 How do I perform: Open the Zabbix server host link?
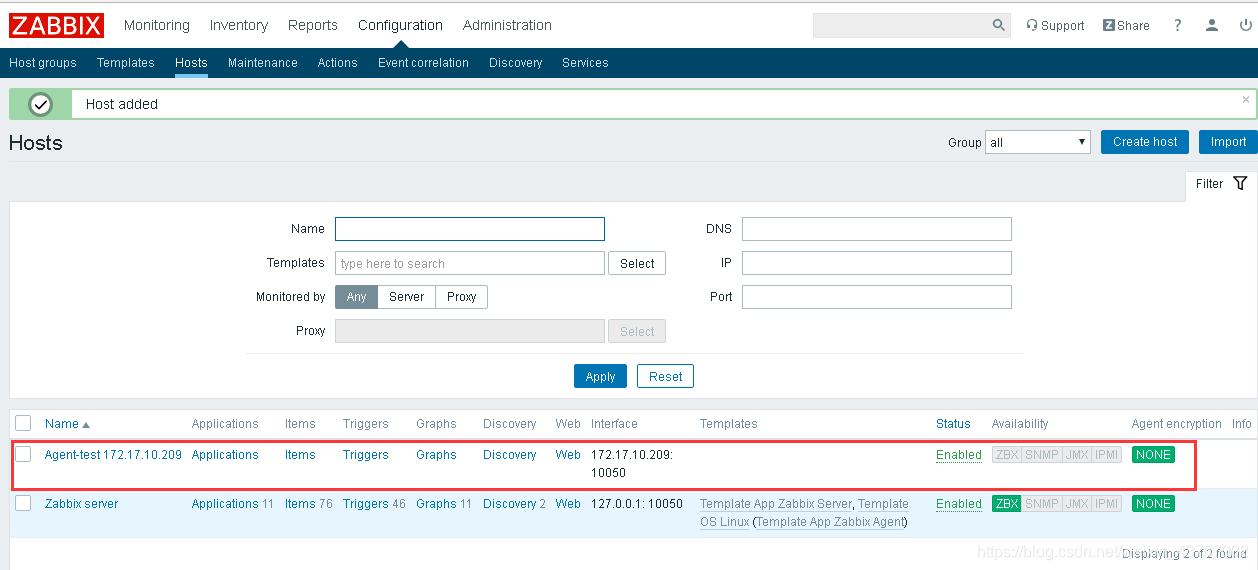[81, 504]
